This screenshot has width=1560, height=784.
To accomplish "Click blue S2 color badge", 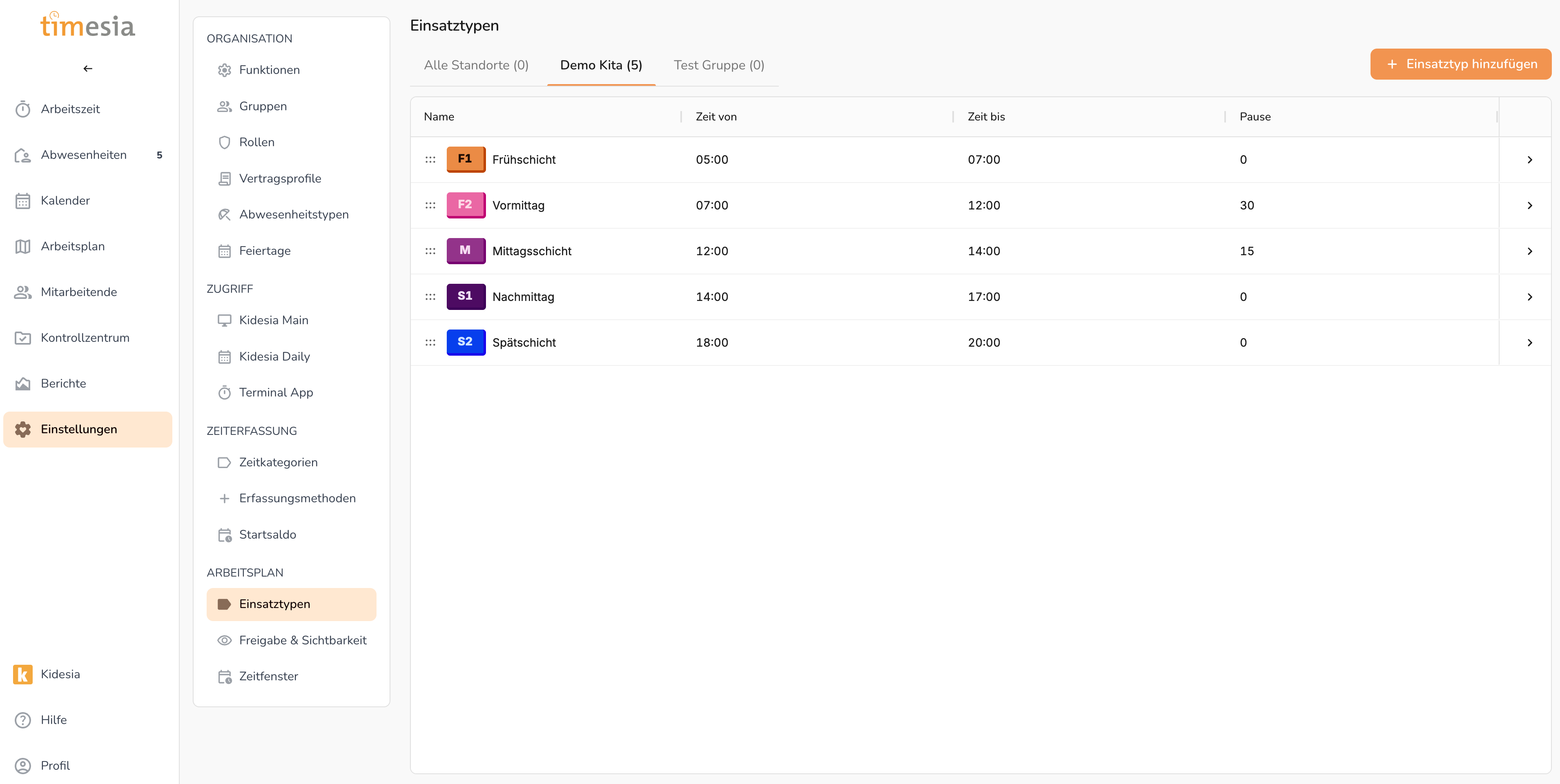I will point(465,342).
